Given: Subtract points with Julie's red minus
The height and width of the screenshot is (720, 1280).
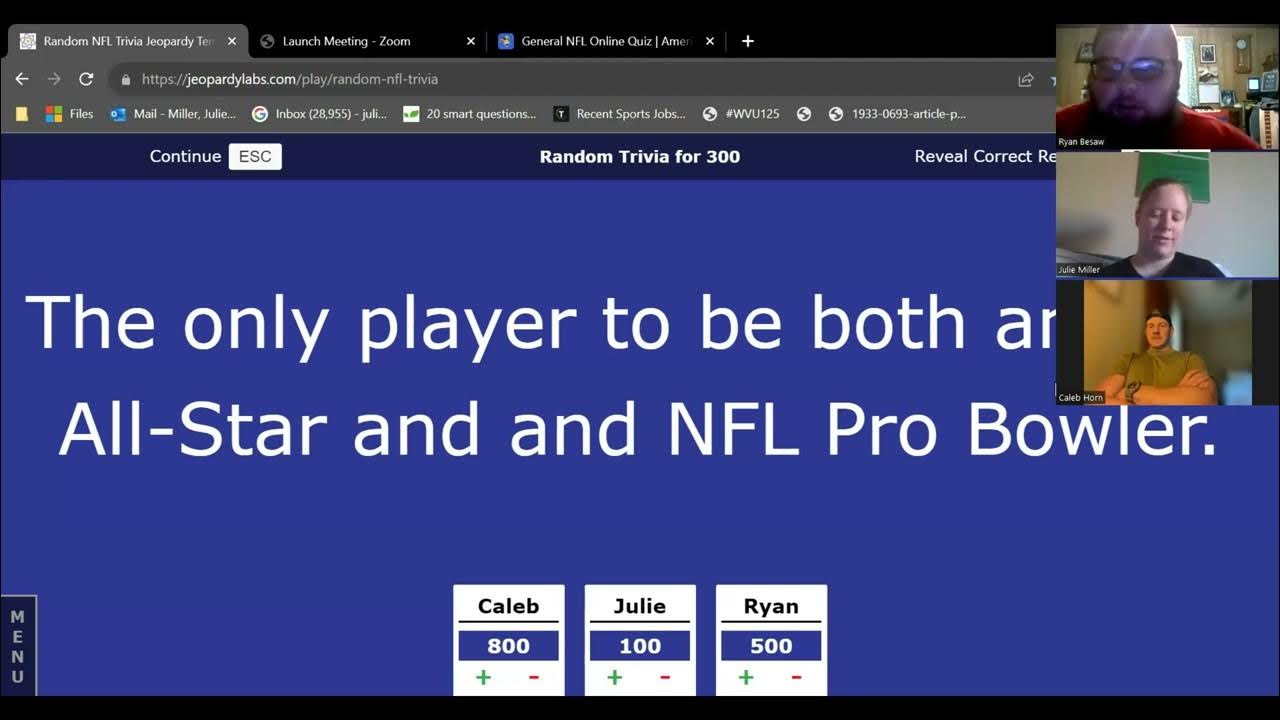Looking at the screenshot, I should [665, 677].
